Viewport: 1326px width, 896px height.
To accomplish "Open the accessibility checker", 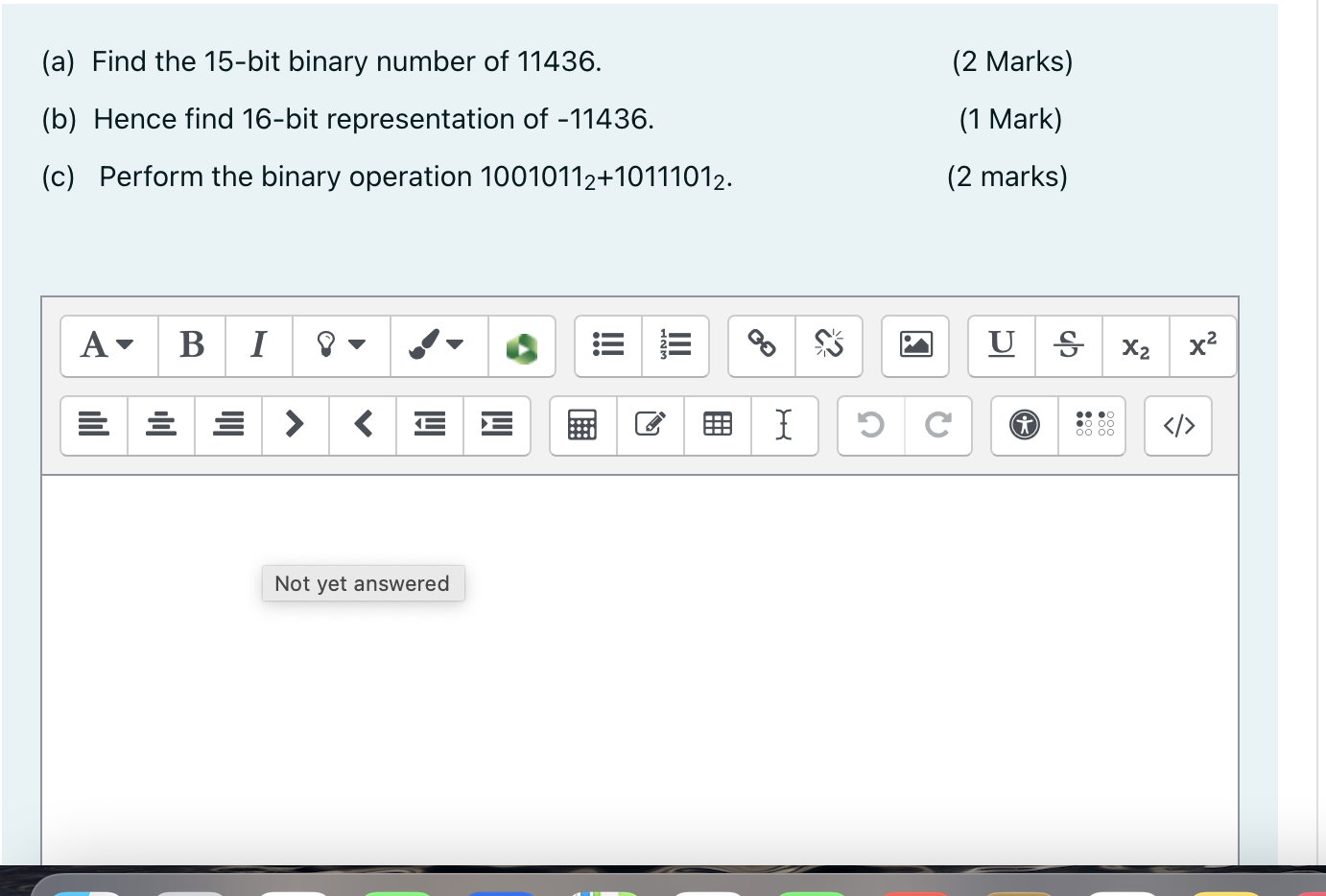I will tap(1024, 425).
